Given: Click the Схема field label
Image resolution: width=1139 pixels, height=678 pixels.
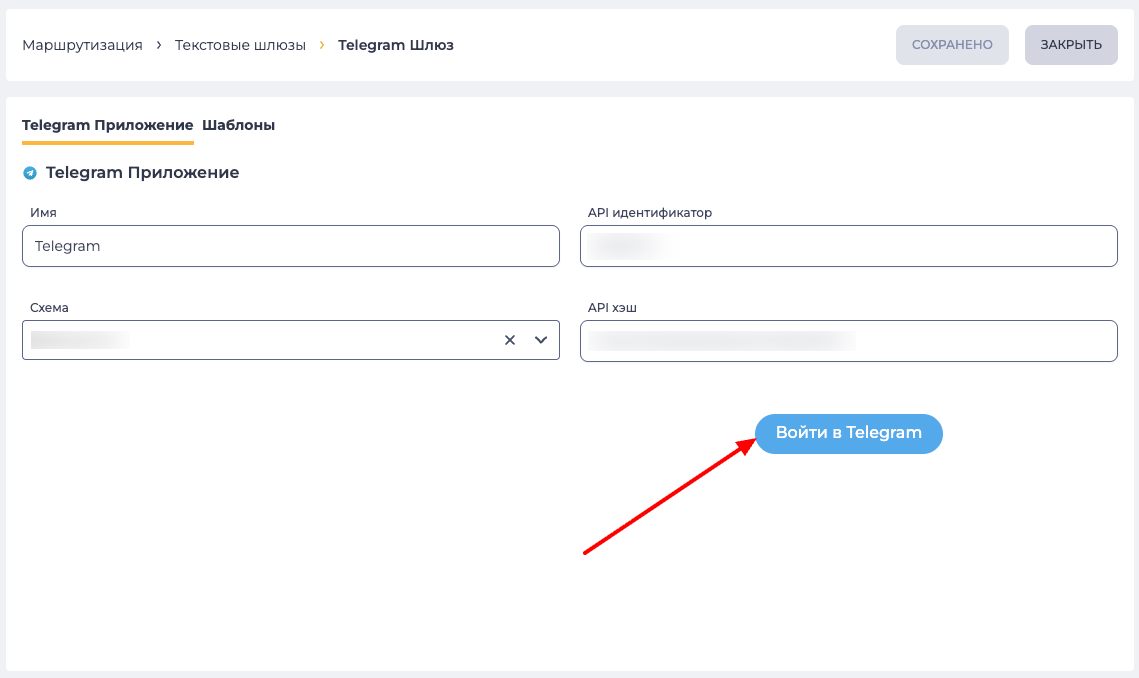Looking at the screenshot, I should coord(49,307).
